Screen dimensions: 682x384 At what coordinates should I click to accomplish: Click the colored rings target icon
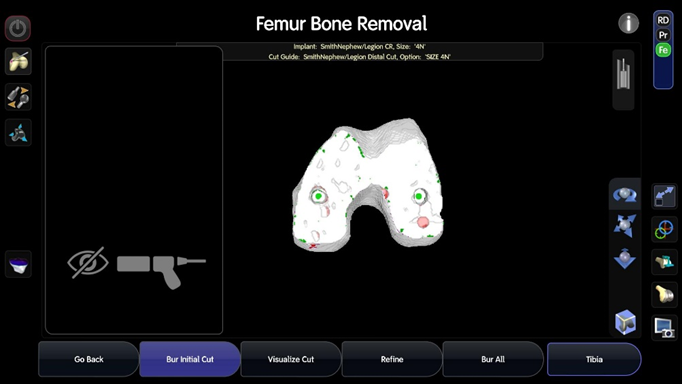point(664,229)
